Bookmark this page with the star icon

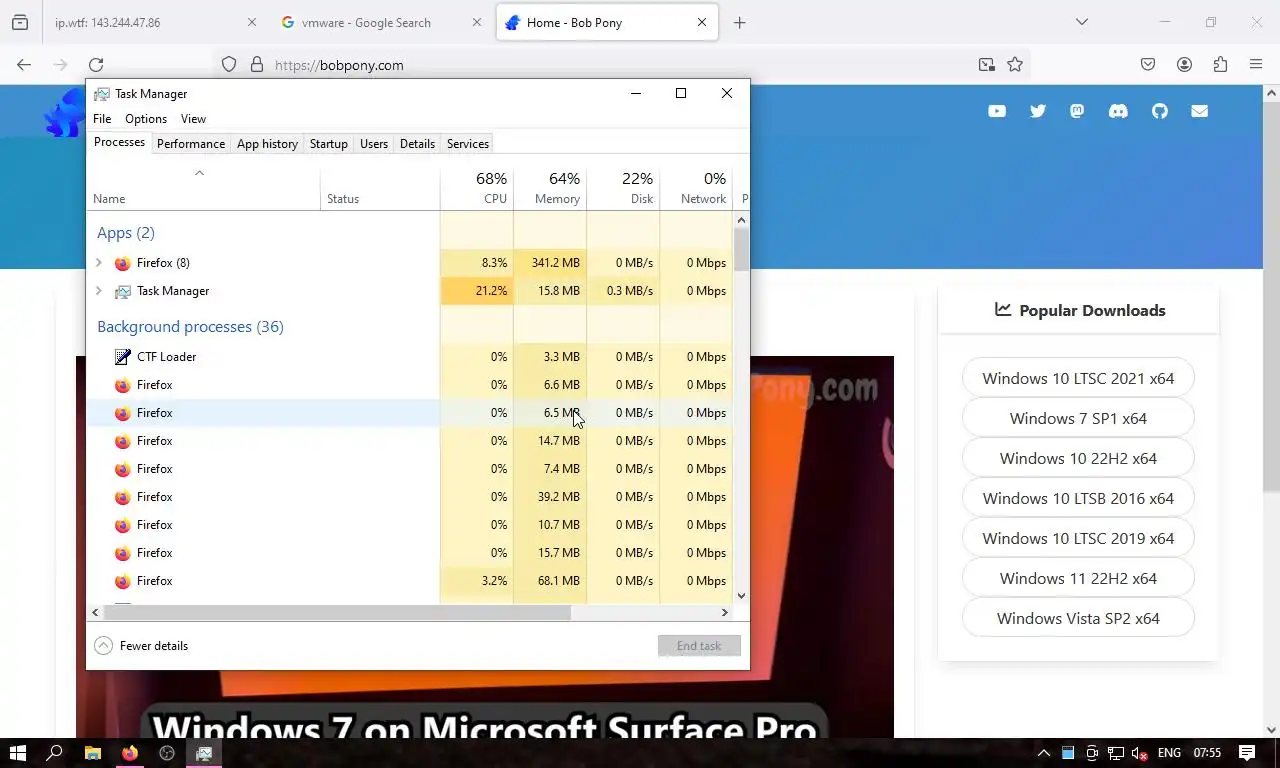(1015, 65)
